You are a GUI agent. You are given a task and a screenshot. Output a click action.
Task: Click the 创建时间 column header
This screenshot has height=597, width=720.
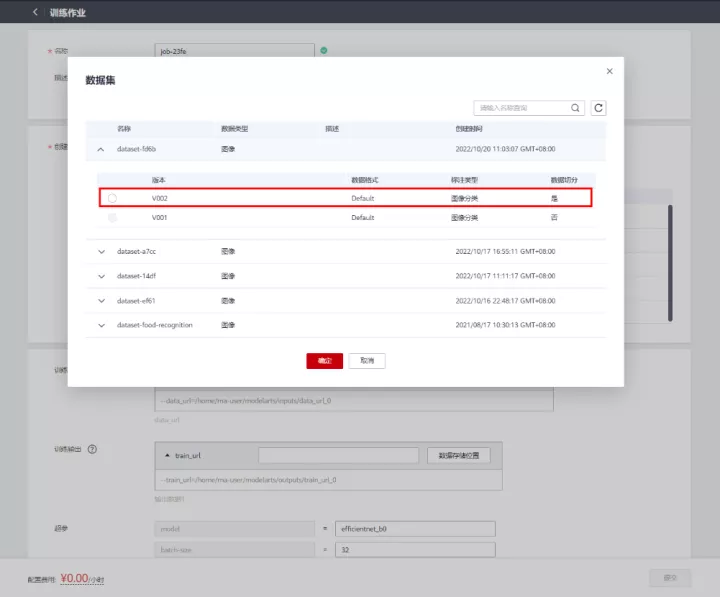click(469, 129)
